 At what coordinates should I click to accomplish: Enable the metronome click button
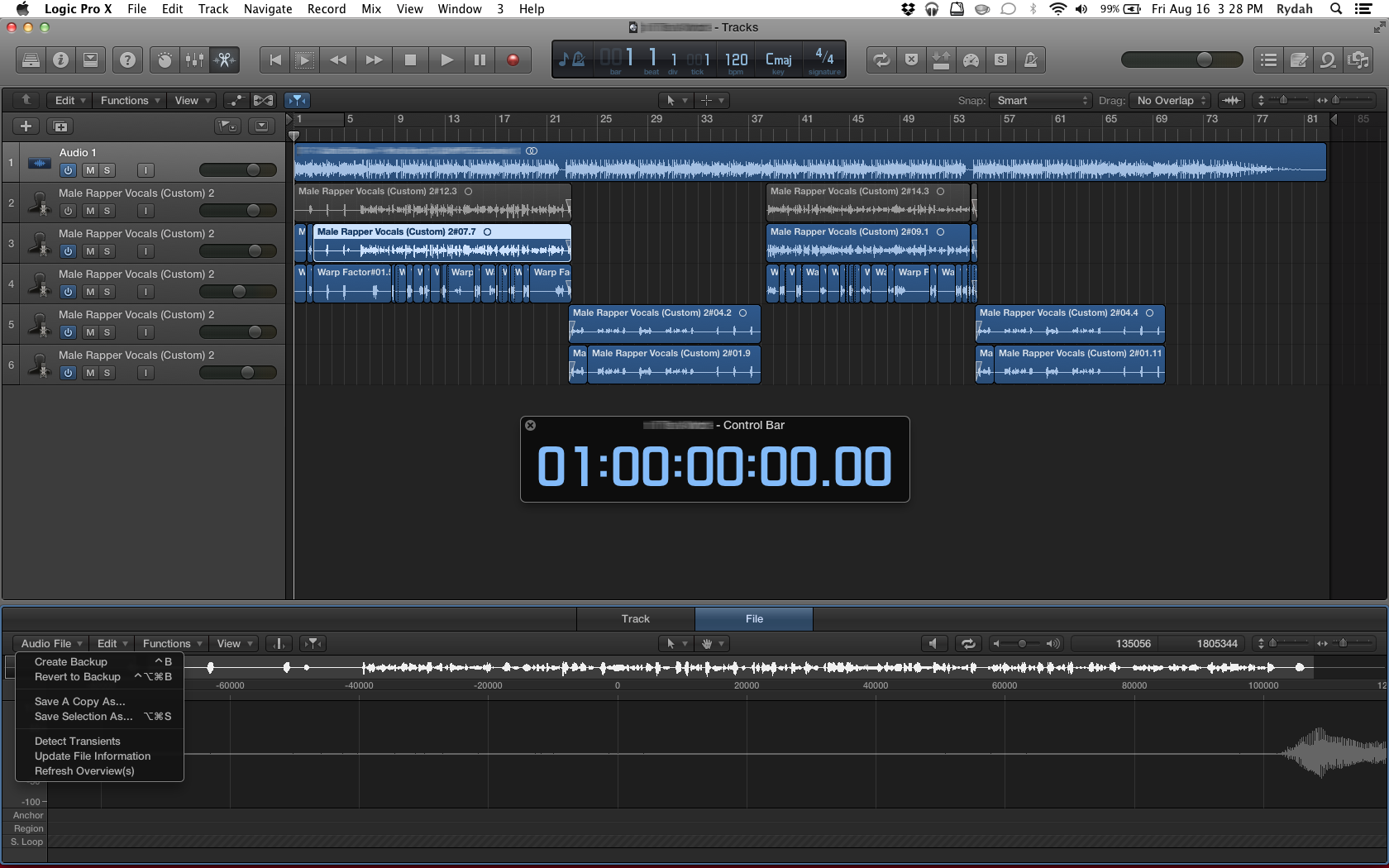coord(1030,60)
